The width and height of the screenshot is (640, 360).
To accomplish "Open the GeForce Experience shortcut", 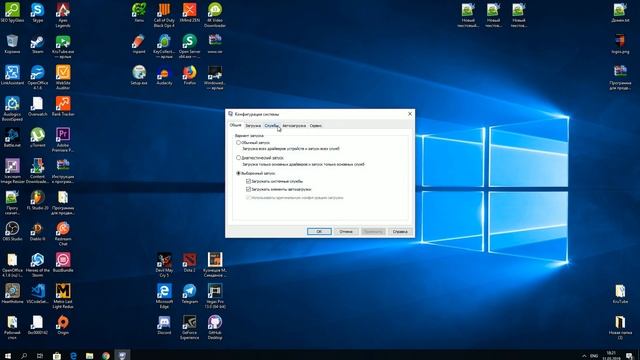I will pos(189,327).
